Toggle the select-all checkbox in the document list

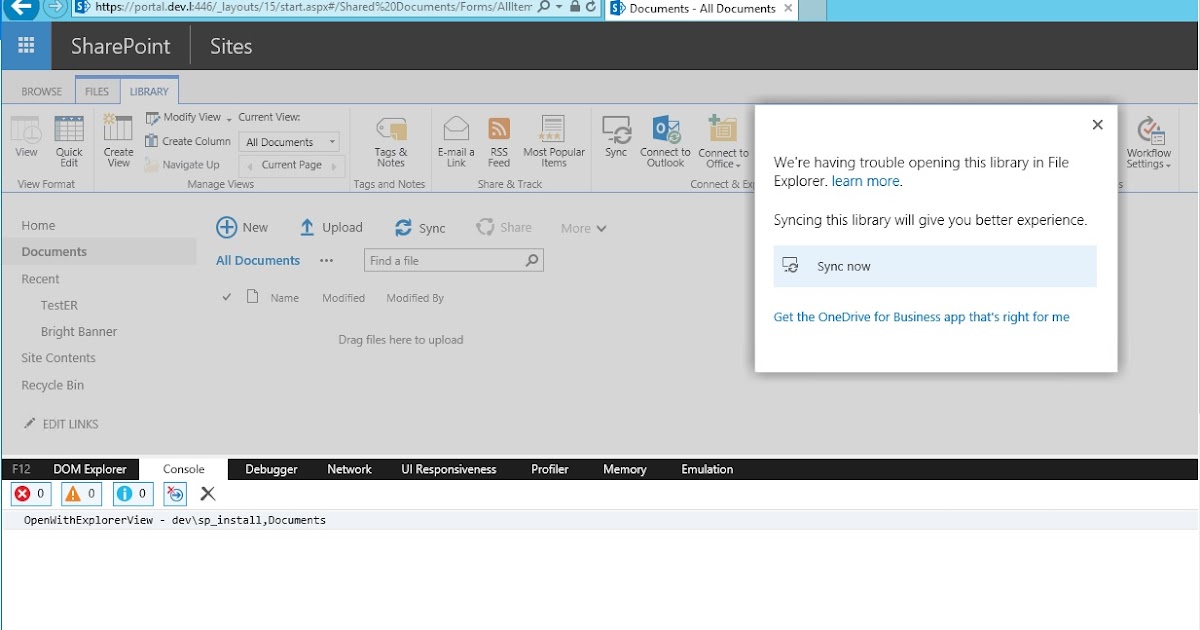click(226, 297)
